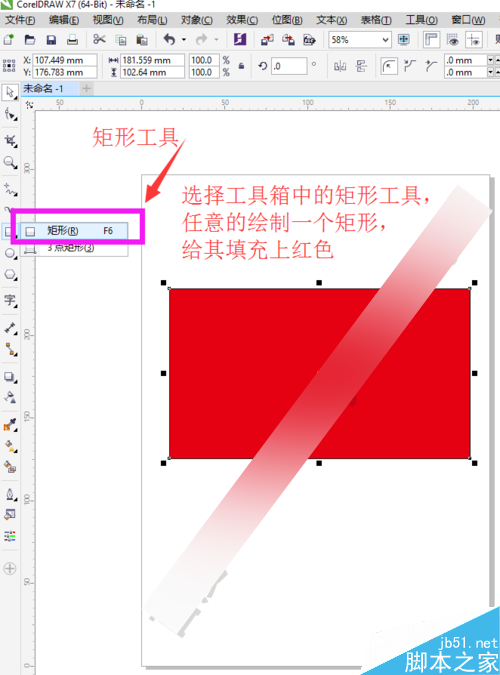Publish to PDF
Screen dimensions: 500x675
pyautogui.click(x=309, y=40)
